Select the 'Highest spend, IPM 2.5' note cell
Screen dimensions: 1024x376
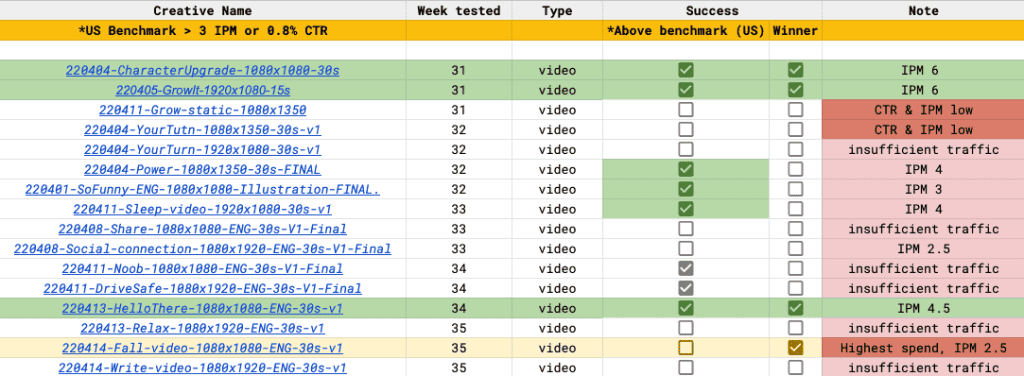923,348
